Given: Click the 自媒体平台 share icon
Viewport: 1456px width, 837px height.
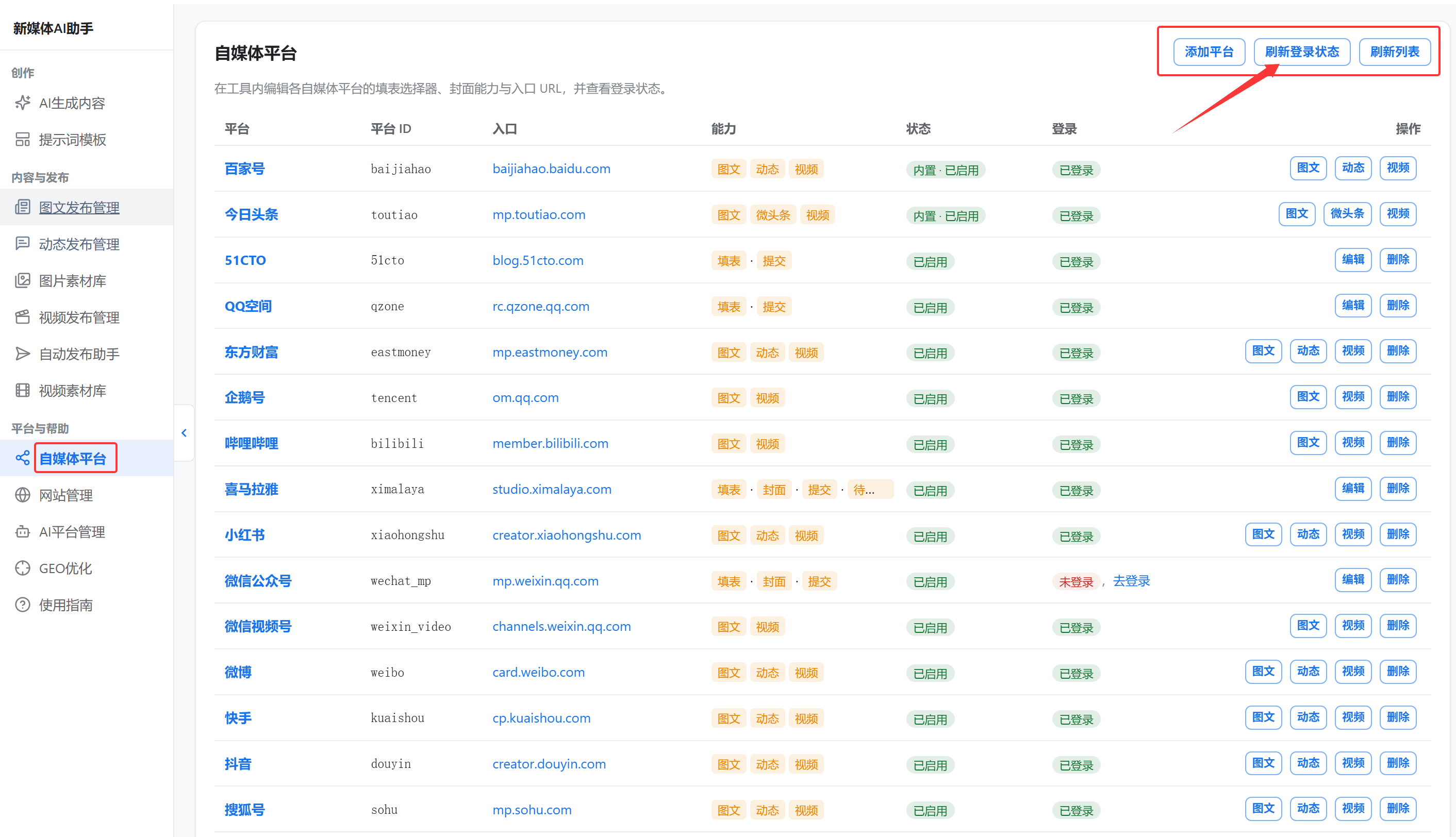Looking at the screenshot, I should pyautogui.click(x=22, y=458).
